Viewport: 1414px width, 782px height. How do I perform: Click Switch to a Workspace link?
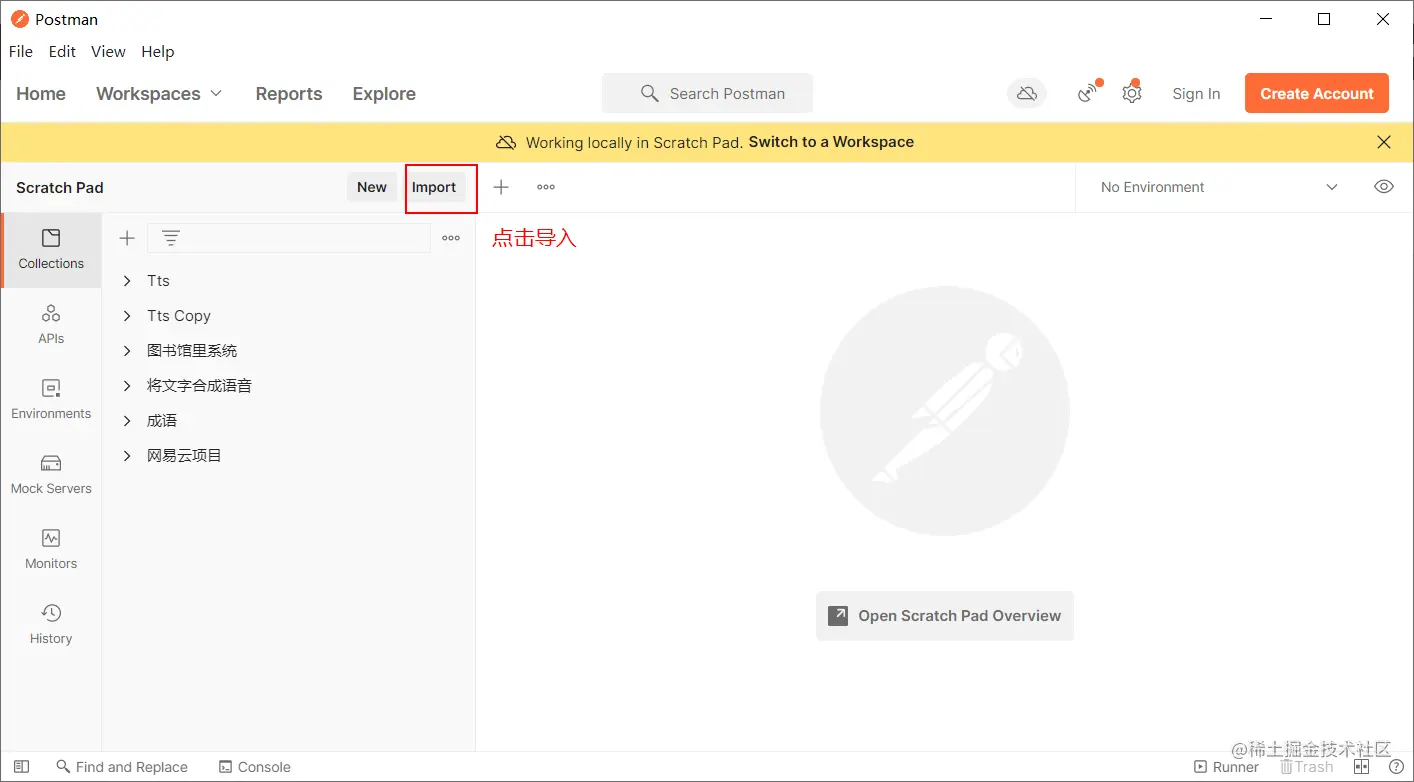pyautogui.click(x=831, y=142)
